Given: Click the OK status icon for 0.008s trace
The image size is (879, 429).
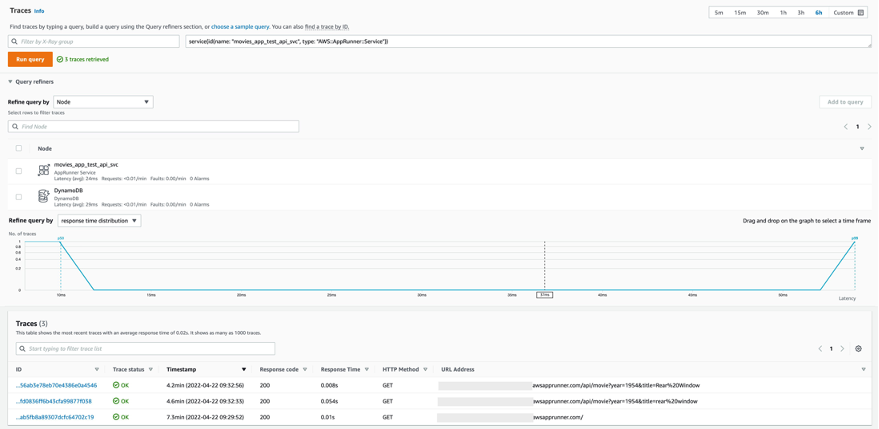Looking at the screenshot, I should click(115, 385).
